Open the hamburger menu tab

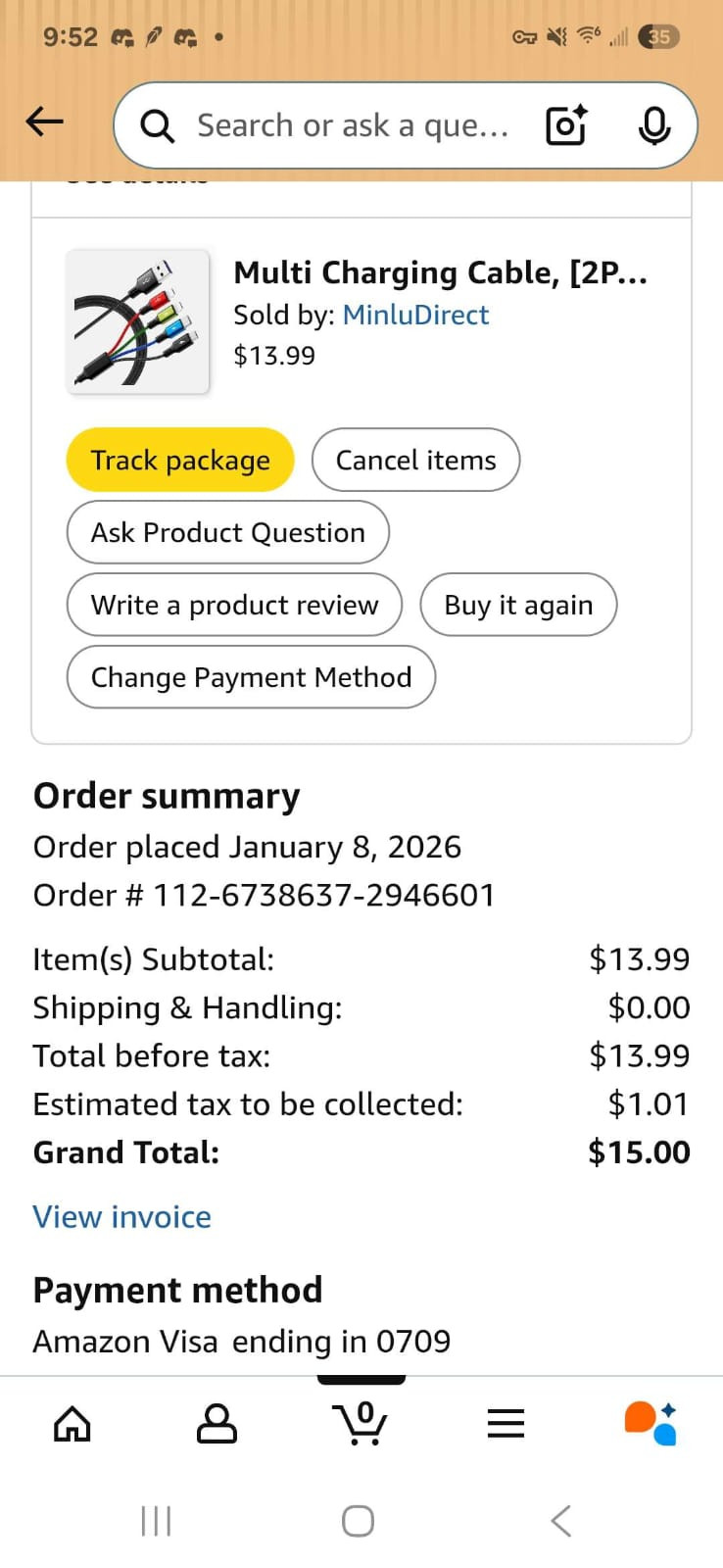(x=506, y=1424)
